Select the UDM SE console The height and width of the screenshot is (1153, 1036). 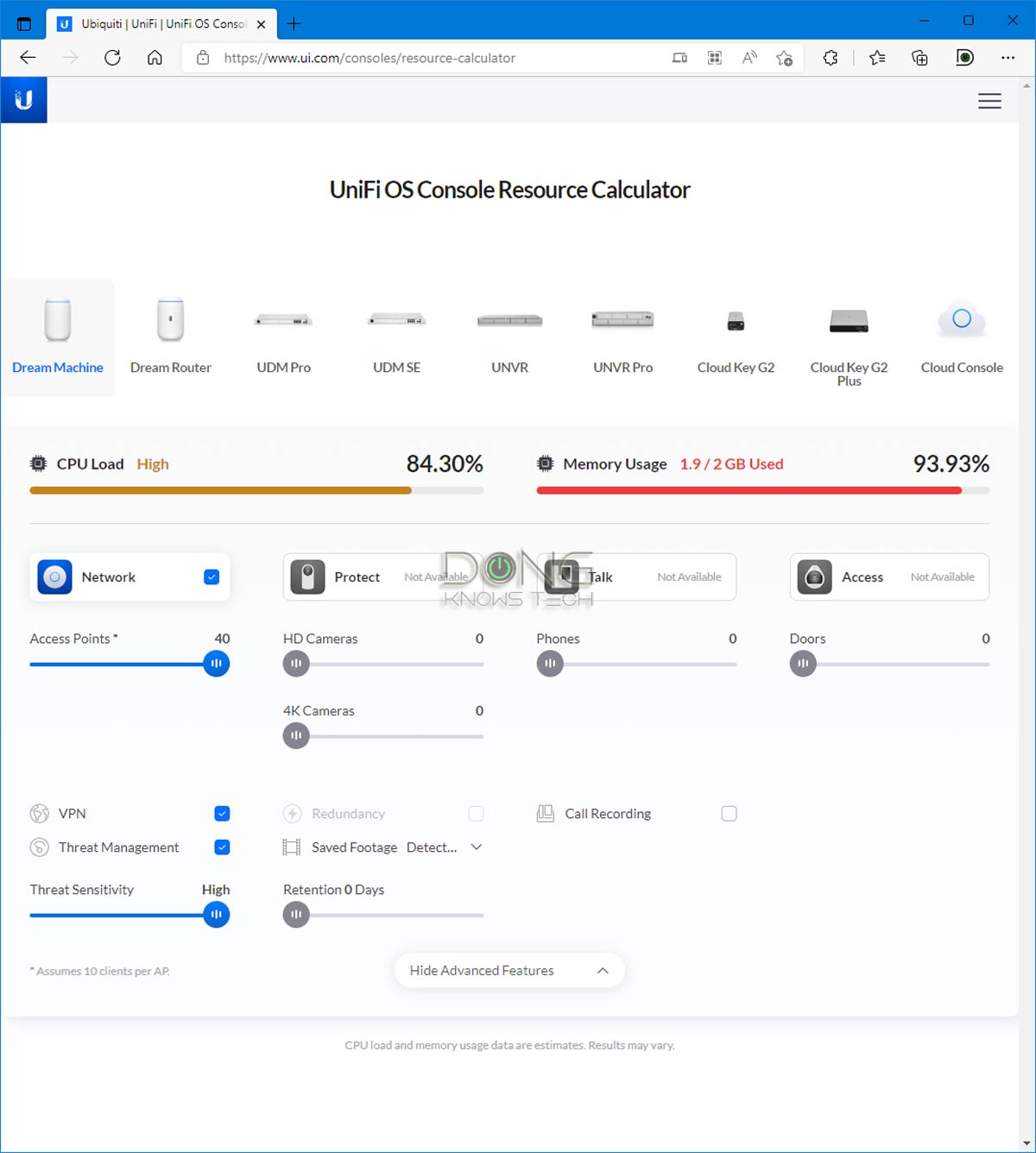pyautogui.click(x=397, y=337)
